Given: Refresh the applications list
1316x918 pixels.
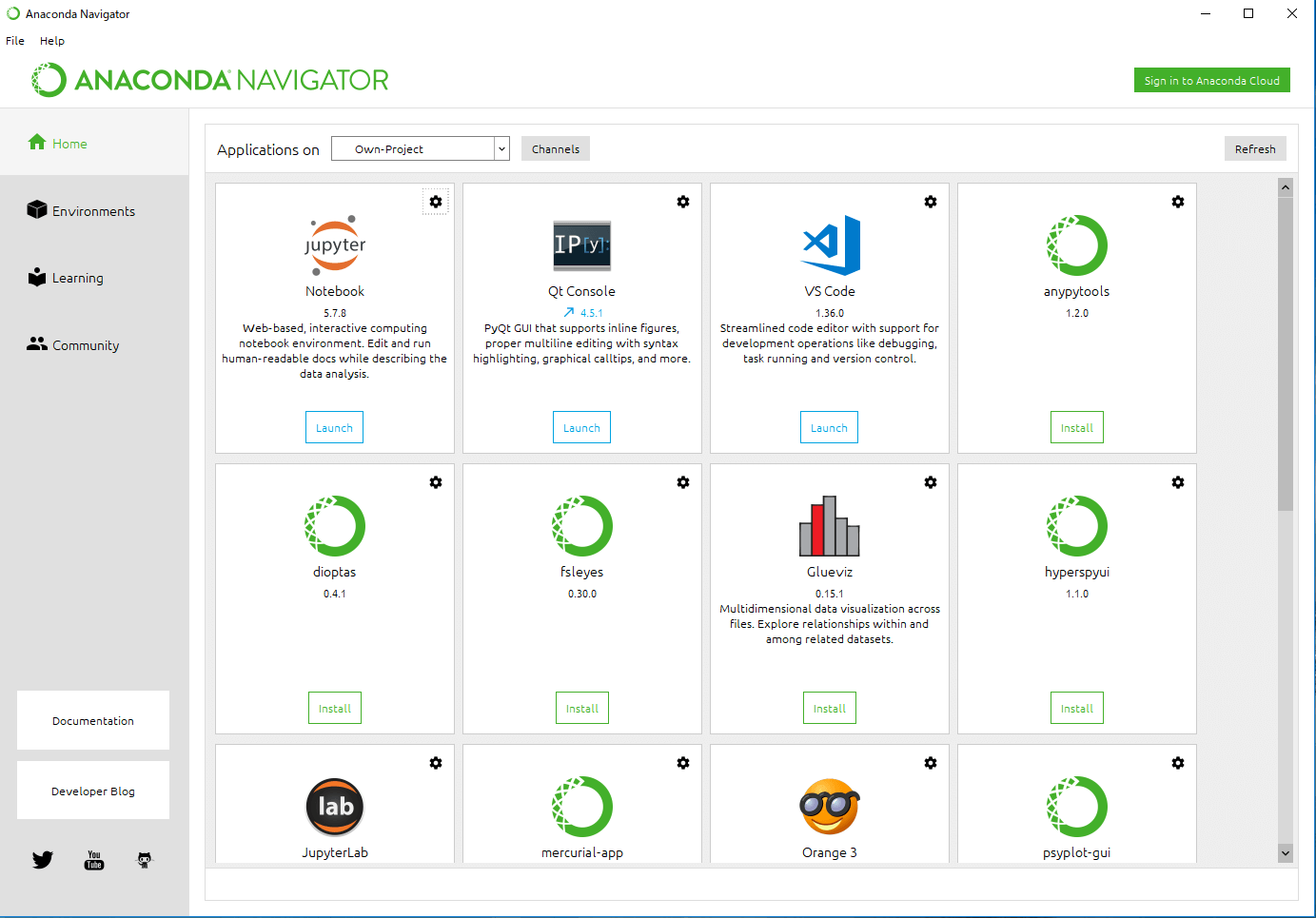Looking at the screenshot, I should [1255, 148].
